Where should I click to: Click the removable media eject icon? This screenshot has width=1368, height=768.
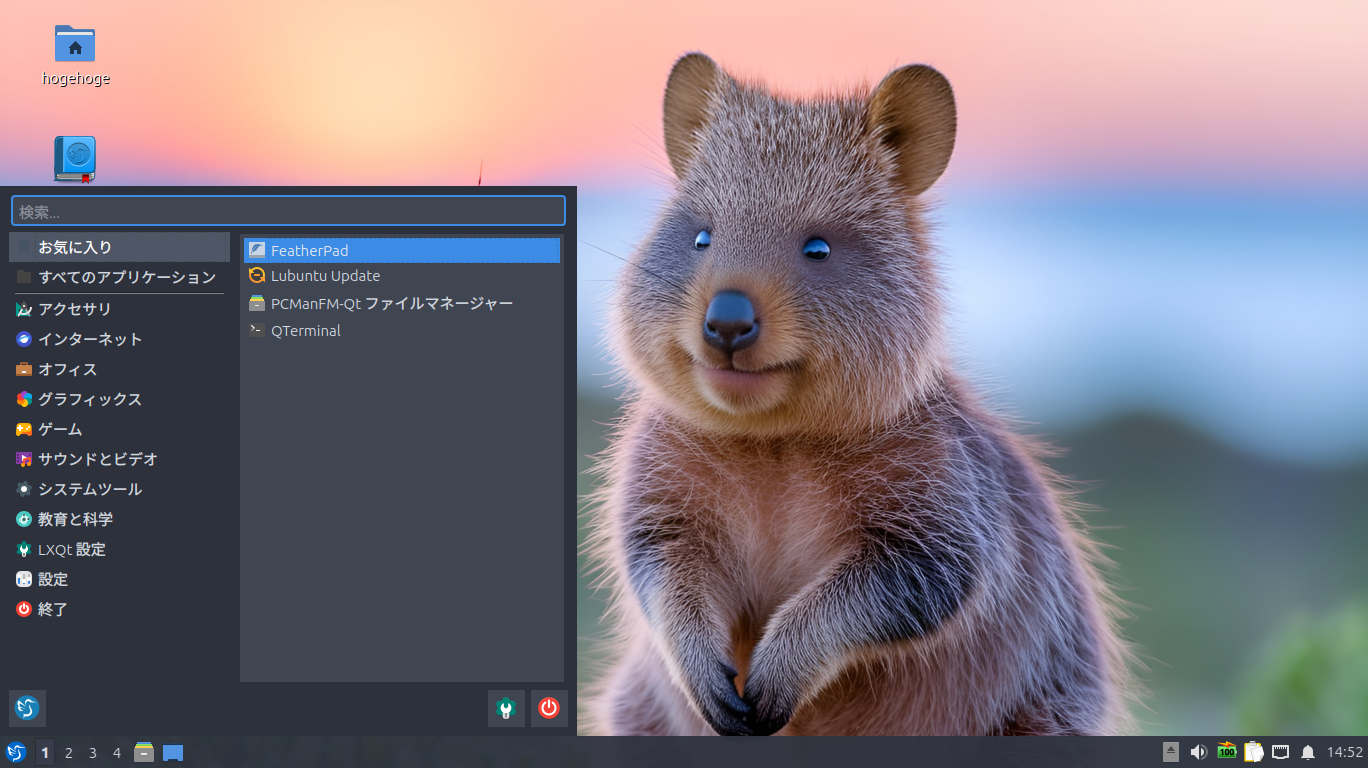[x=1171, y=752]
